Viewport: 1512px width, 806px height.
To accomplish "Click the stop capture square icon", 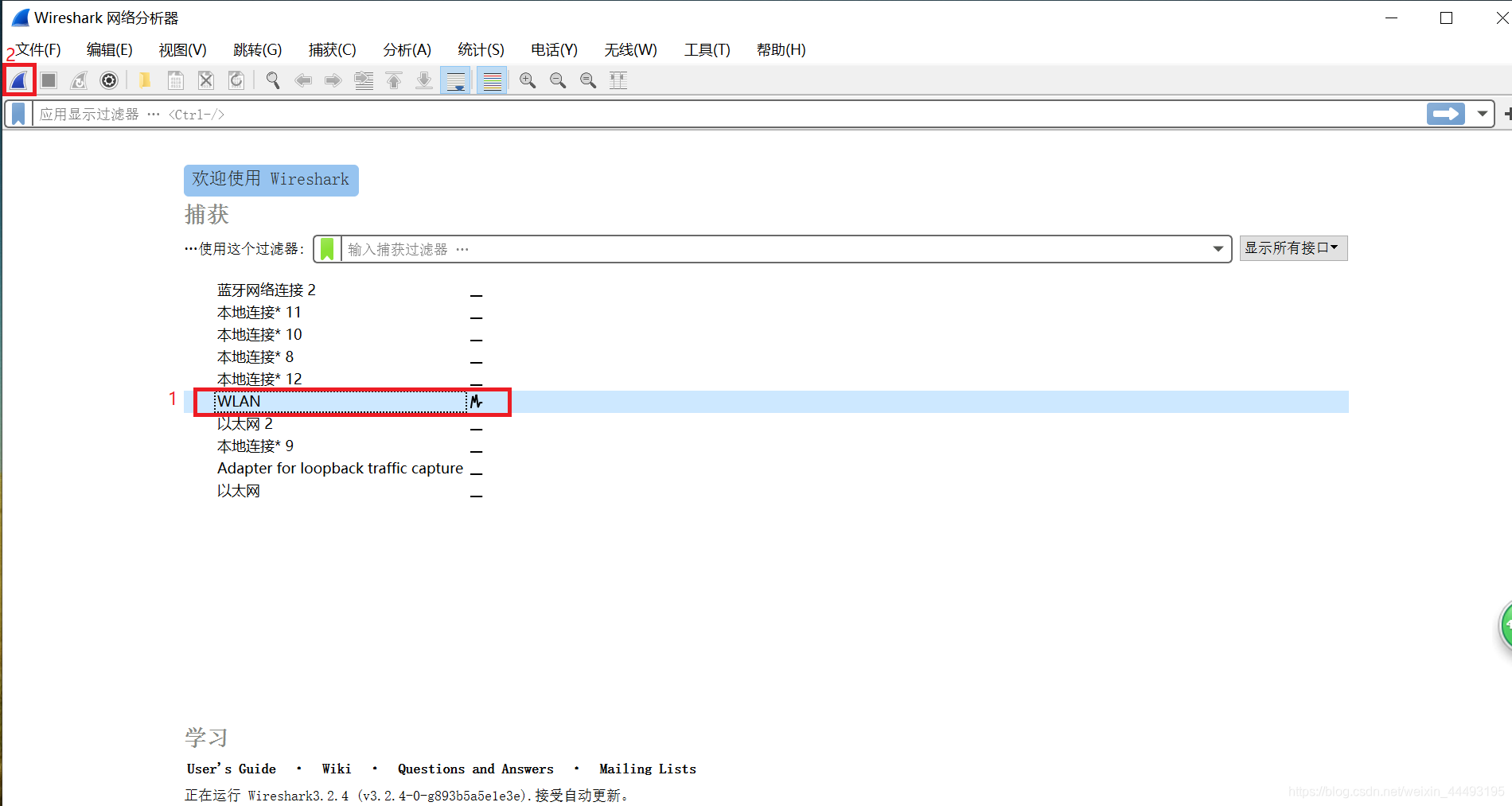I will point(49,80).
